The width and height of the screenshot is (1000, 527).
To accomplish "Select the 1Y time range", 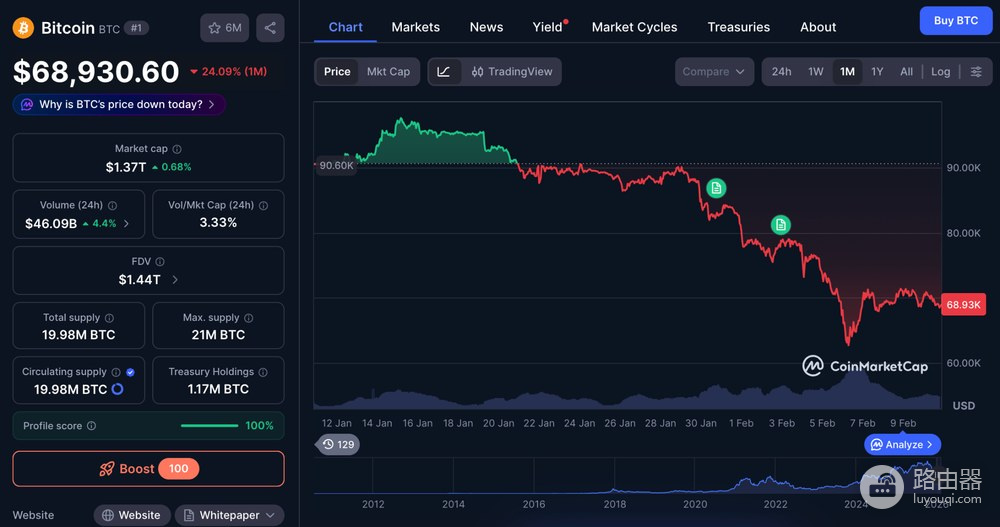I will (877, 71).
